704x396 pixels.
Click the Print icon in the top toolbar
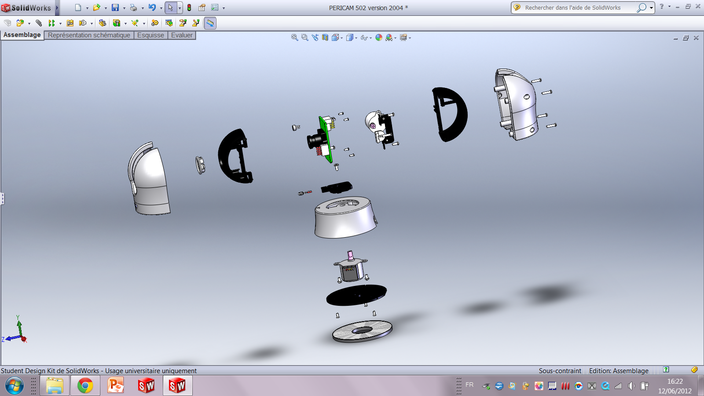coord(133,8)
